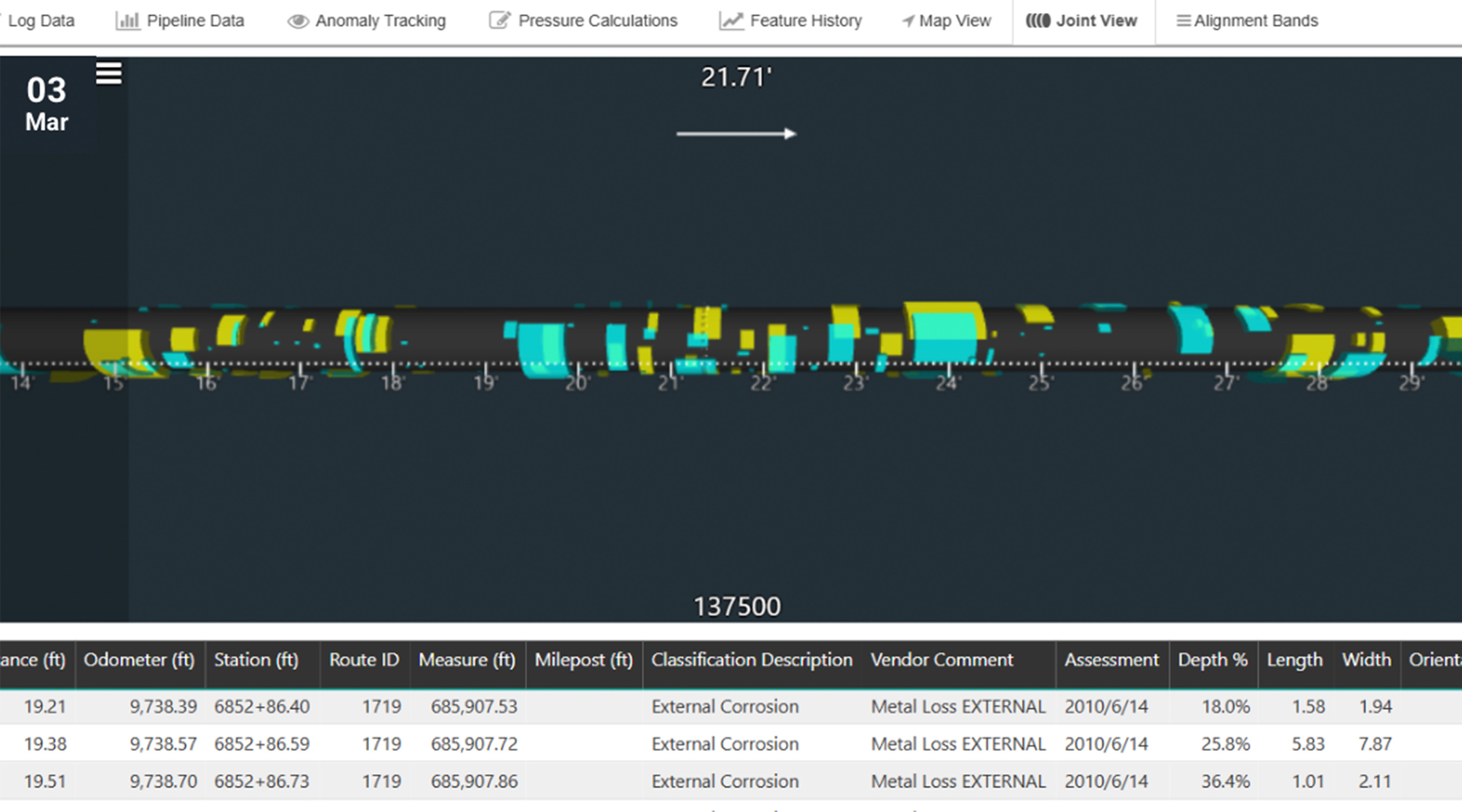Open the hamburger menu icon
Screen dimensions: 1462x812
[108, 73]
